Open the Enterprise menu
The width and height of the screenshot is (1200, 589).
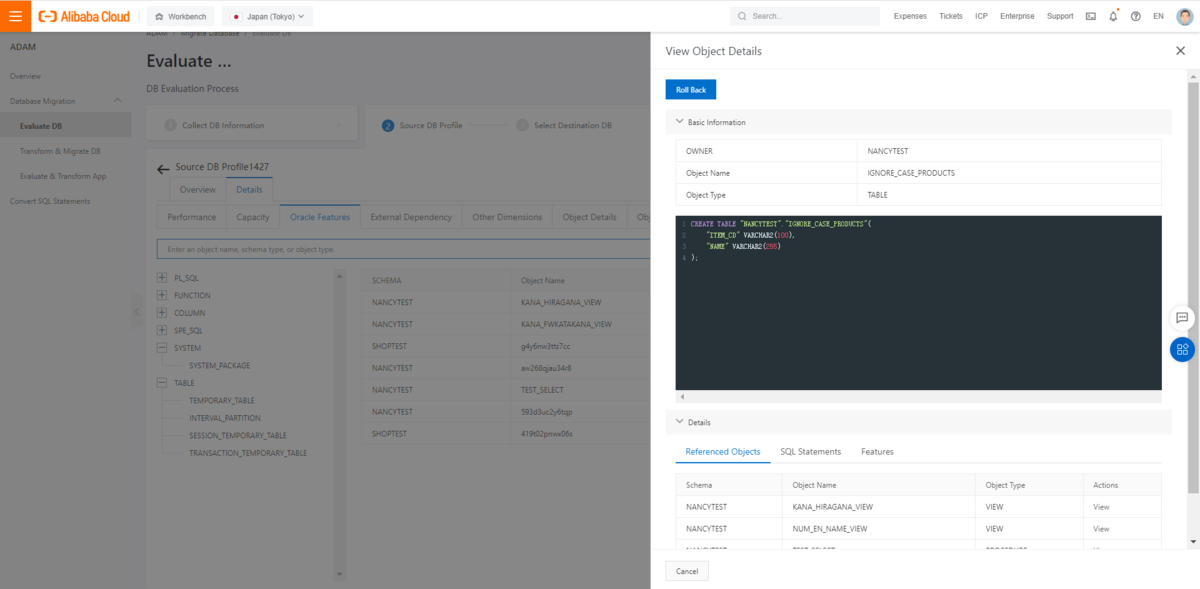[1017, 16]
